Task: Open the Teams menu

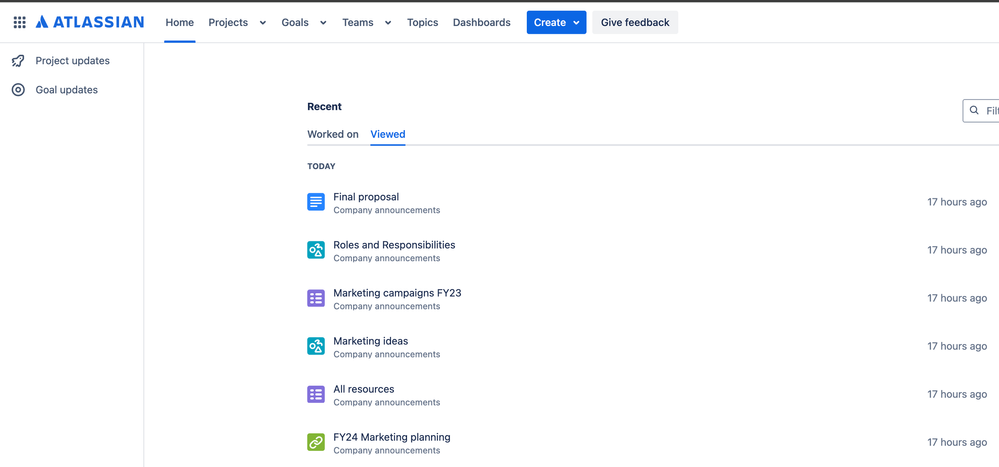Action: click(358, 22)
